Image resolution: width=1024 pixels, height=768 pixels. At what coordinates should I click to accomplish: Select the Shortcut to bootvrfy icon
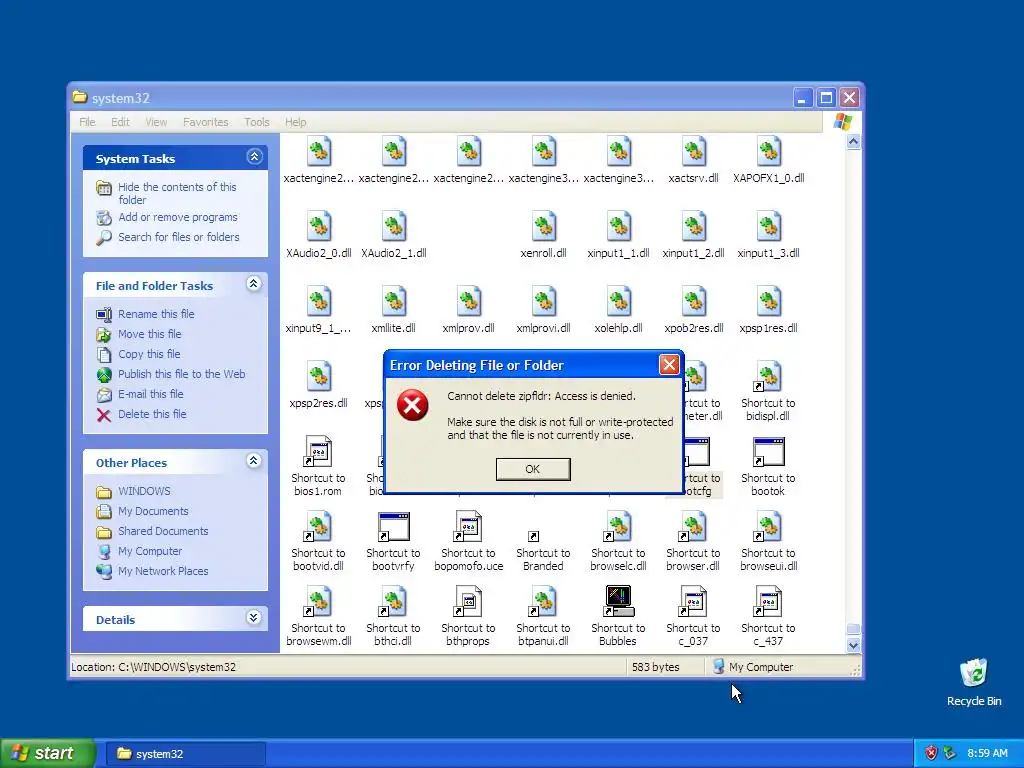tap(394, 527)
